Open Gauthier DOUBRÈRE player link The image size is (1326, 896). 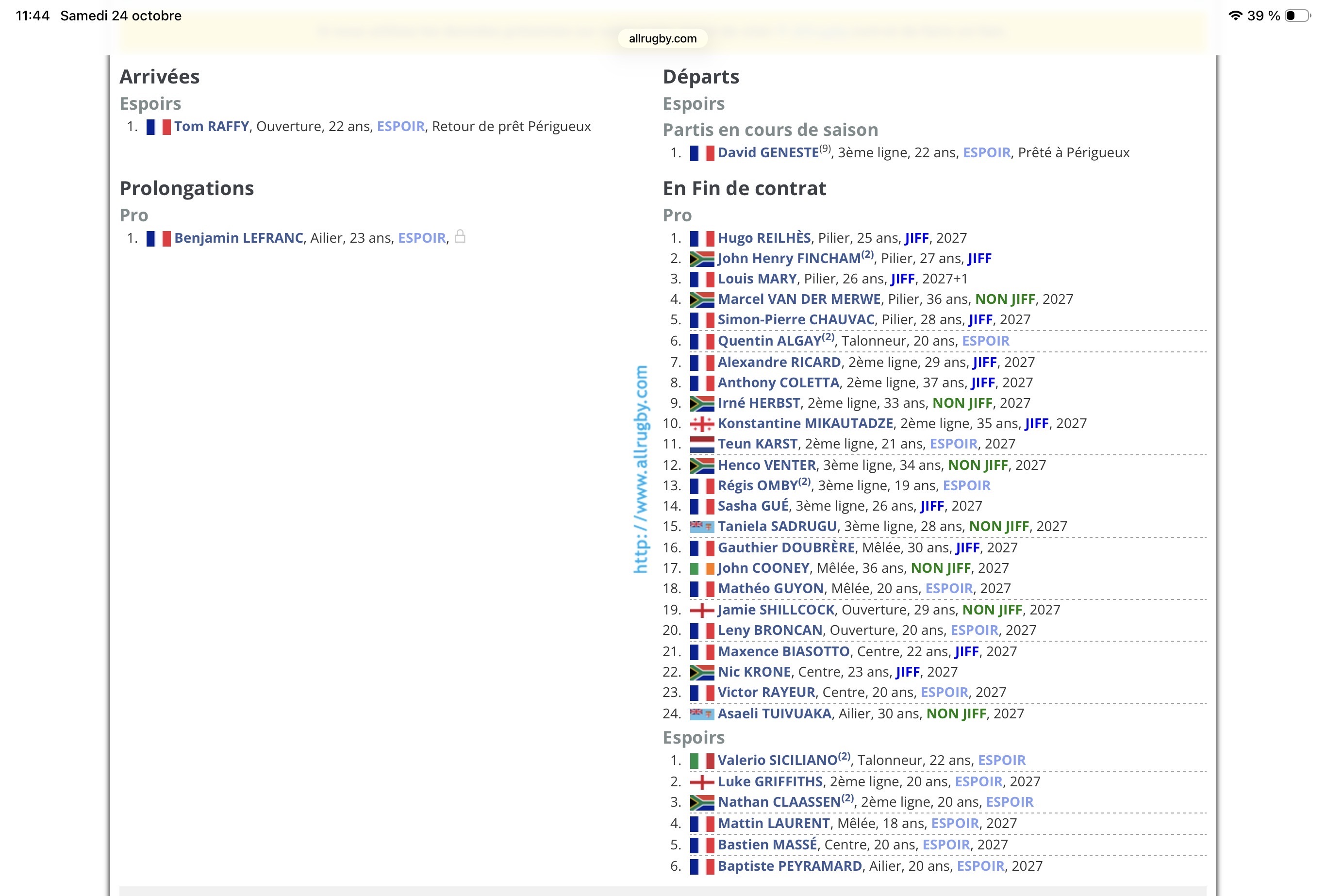coord(786,548)
